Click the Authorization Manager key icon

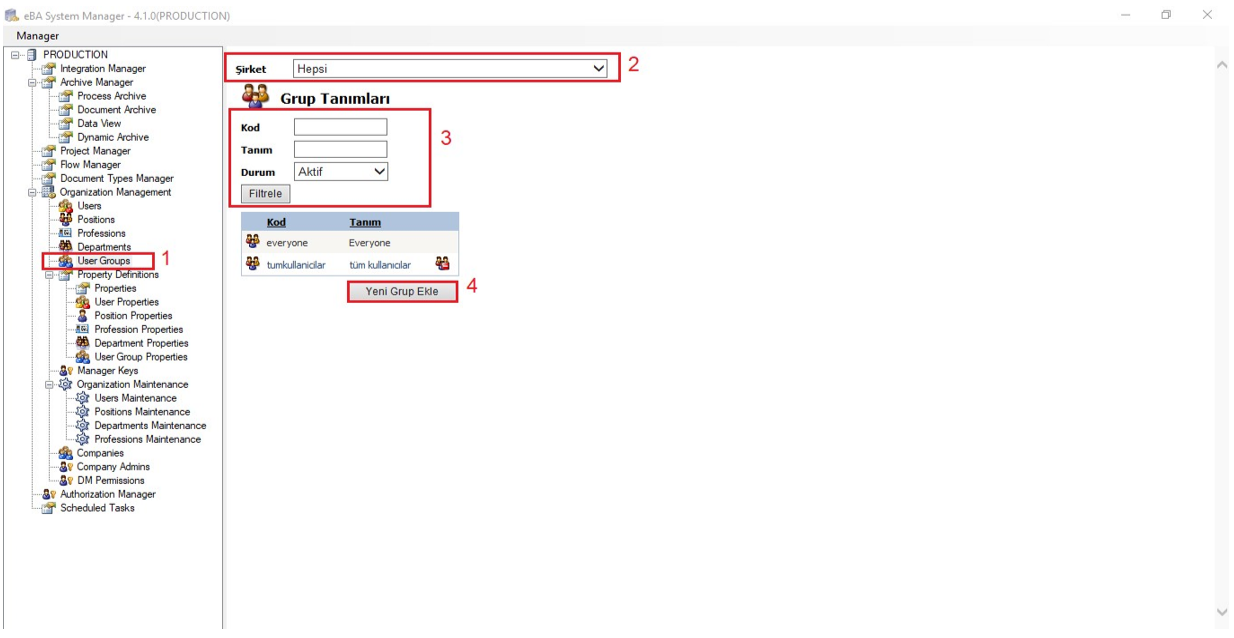49,494
